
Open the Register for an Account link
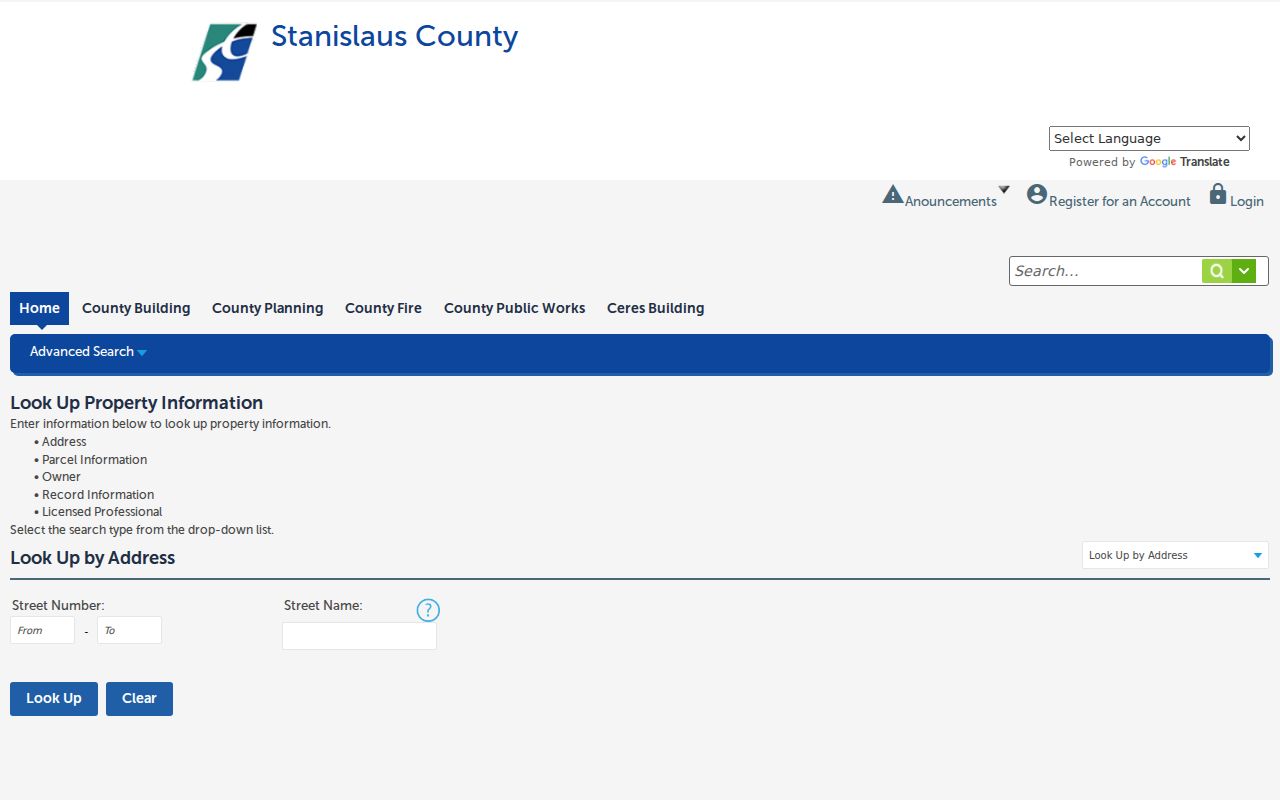point(1120,201)
